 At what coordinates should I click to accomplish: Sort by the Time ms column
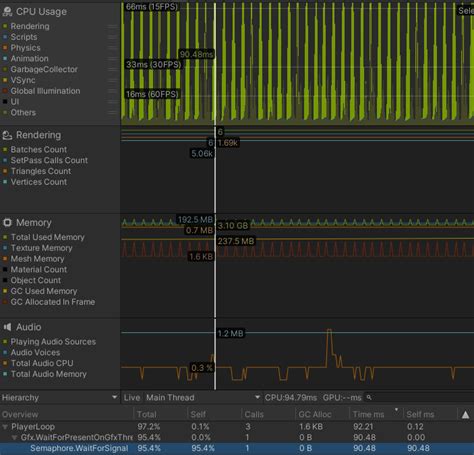(368, 414)
